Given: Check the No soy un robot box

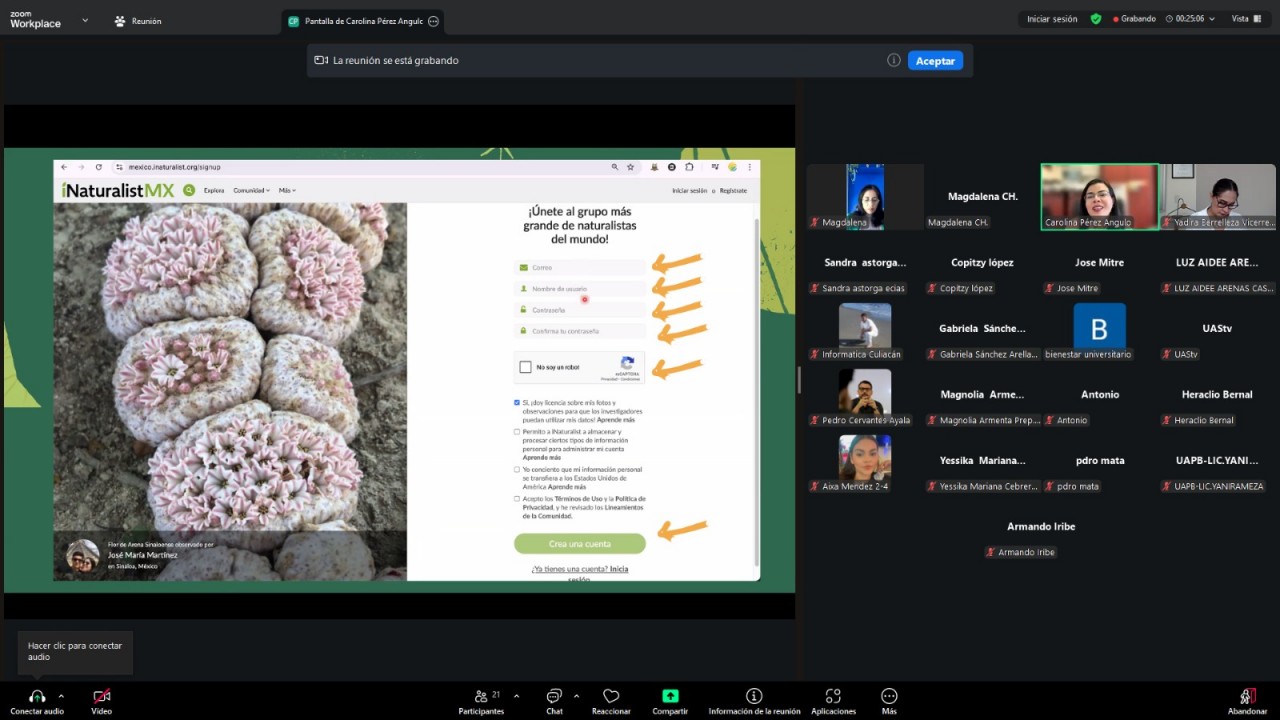Looking at the screenshot, I should [526, 367].
